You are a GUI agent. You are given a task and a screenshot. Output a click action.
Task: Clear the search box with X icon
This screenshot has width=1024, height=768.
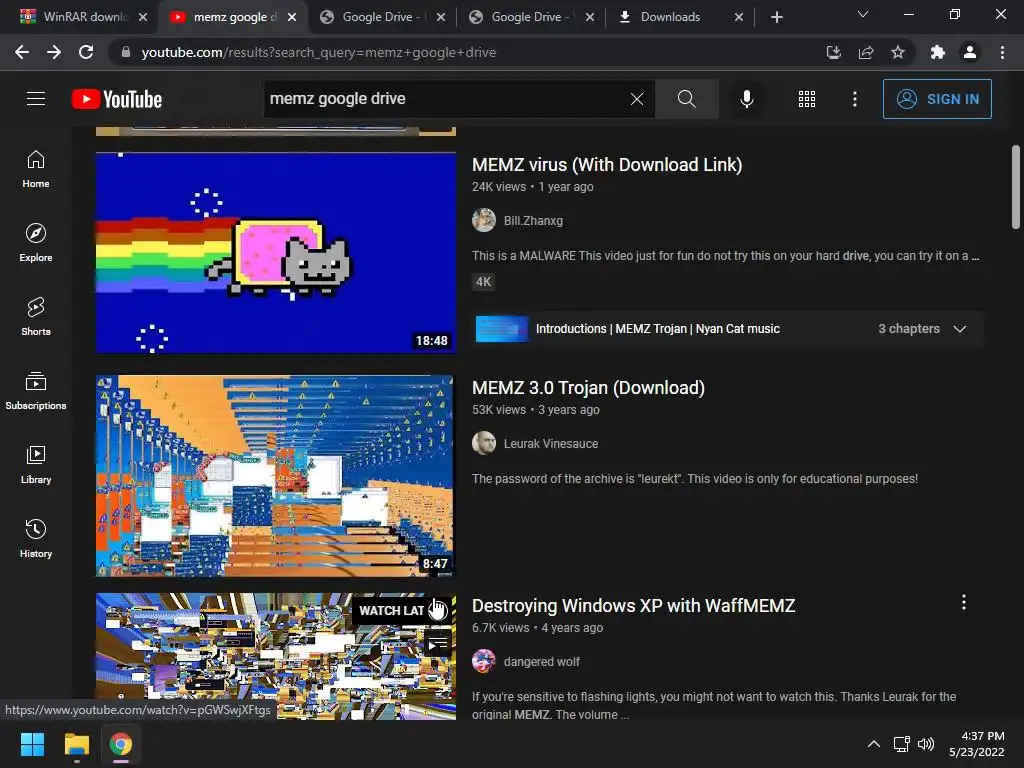(637, 99)
